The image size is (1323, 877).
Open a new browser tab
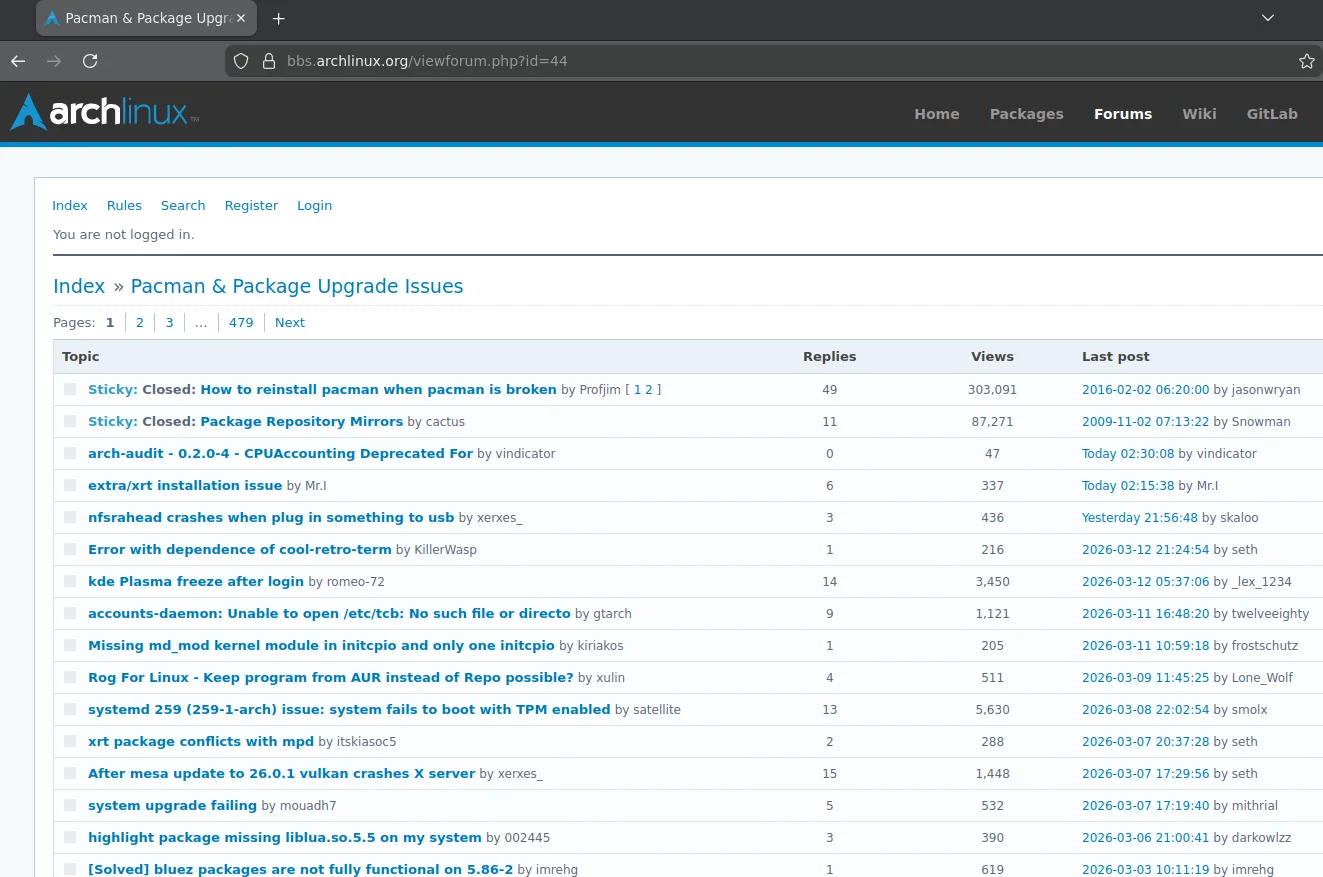coord(278,18)
